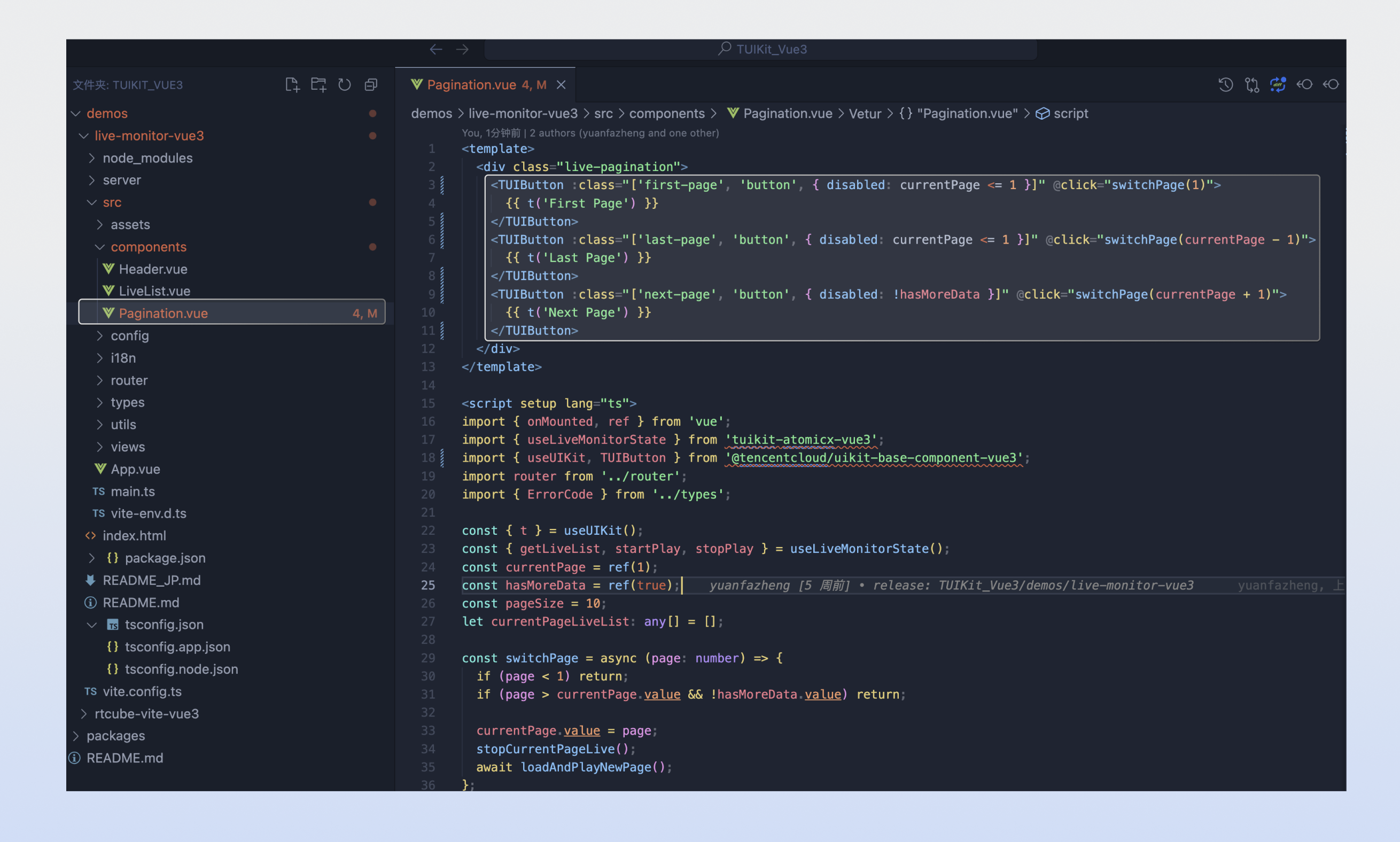The image size is (1400, 842).
Task: Open LiveList.vue in the file tree
Action: coord(154,291)
